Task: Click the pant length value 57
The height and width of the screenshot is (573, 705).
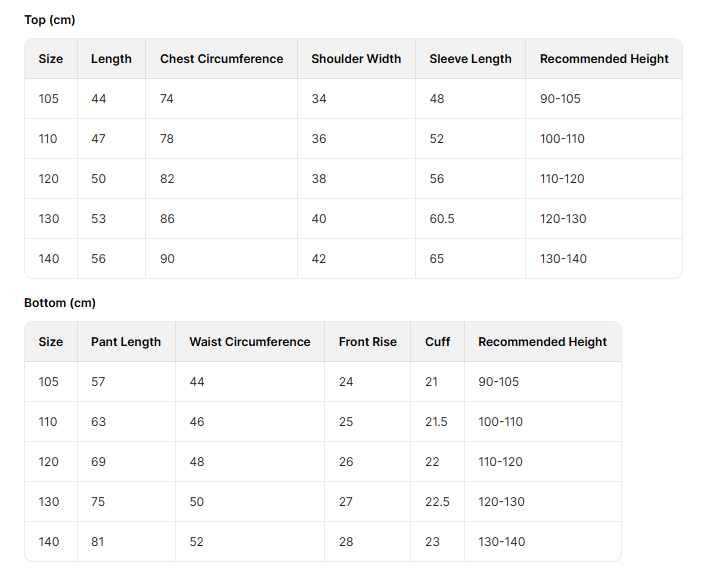Action: [x=98, y=382]
